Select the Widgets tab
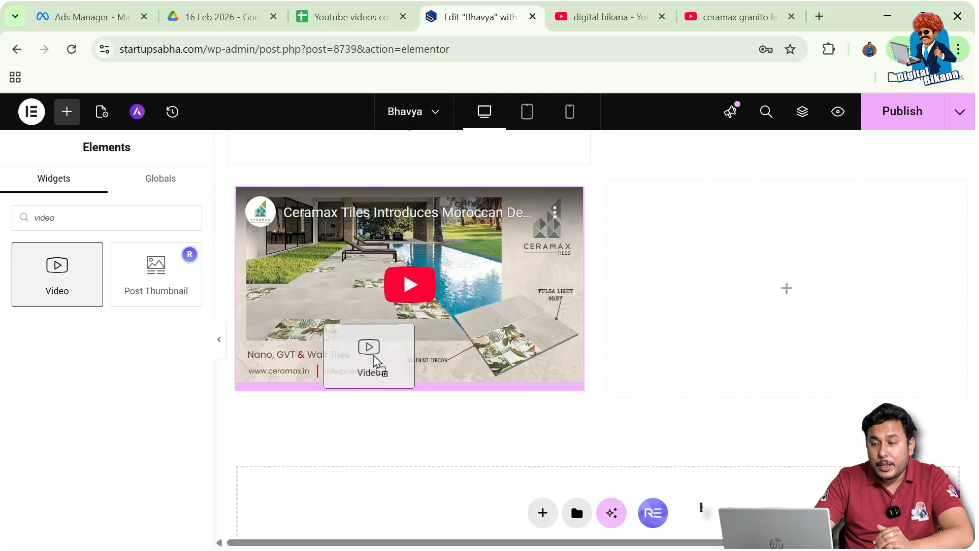This screenshot has height=551, width=979. tap(54, 178)
